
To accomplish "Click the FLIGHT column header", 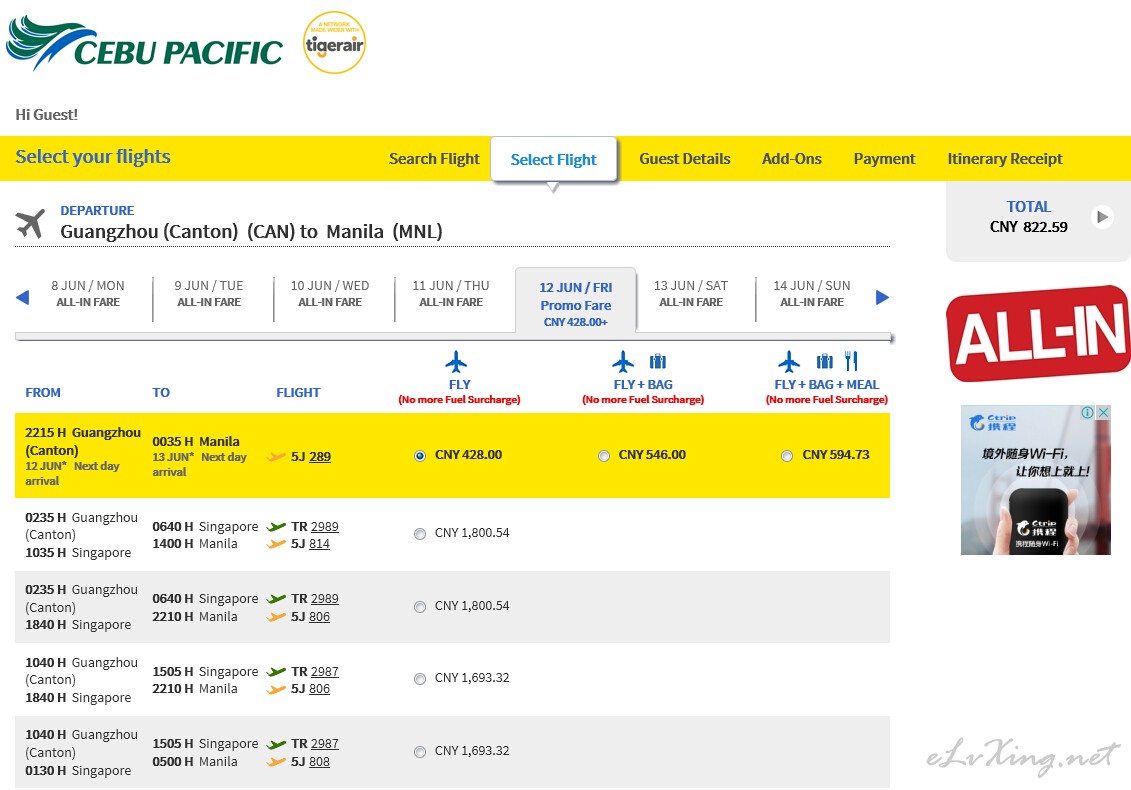I will pyautogui.click(x=298, y=392).
